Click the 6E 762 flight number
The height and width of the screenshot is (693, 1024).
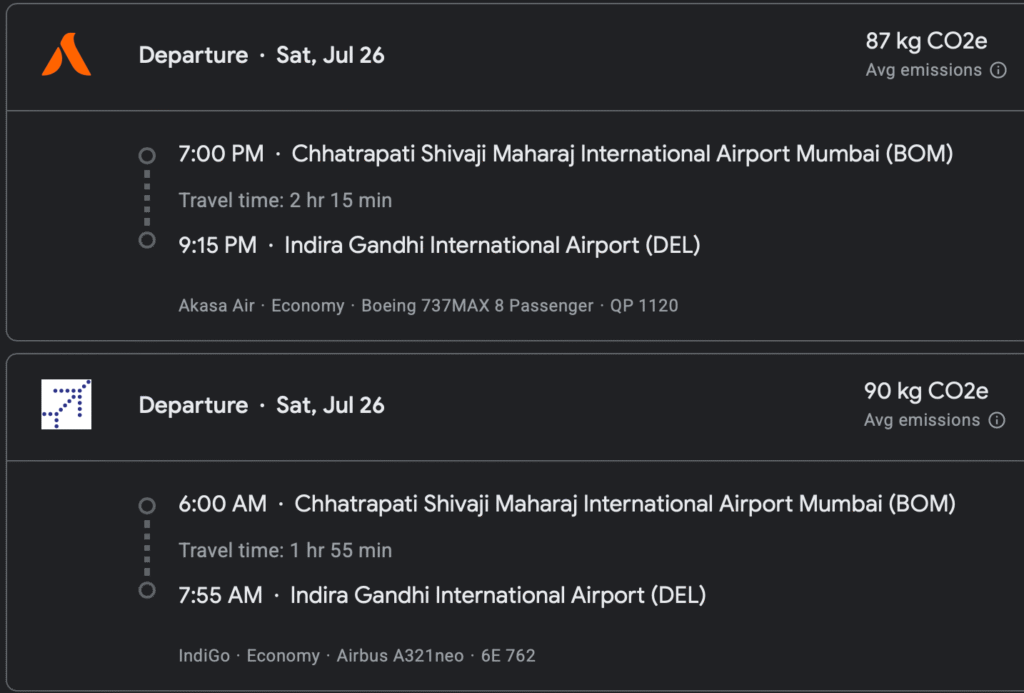508,656
